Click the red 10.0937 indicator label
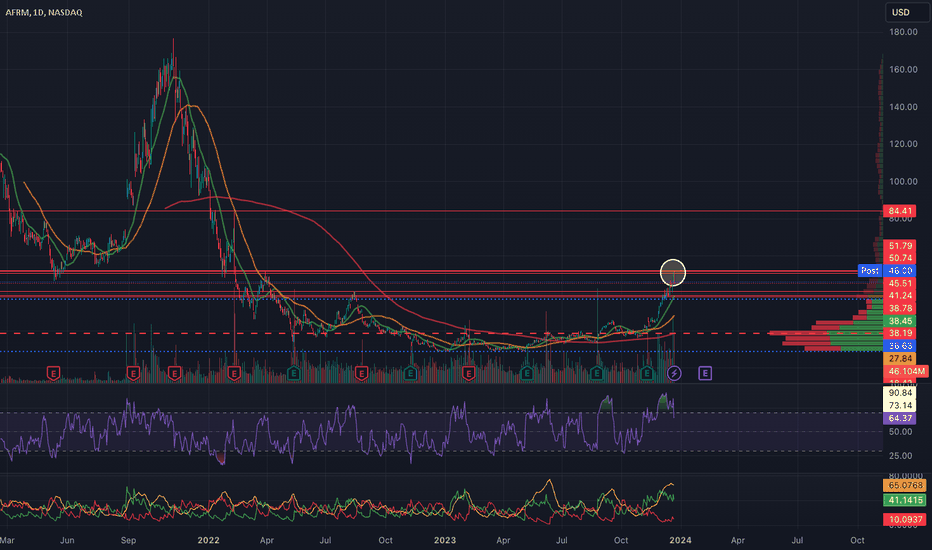932x550 pixels. (905, 520)
